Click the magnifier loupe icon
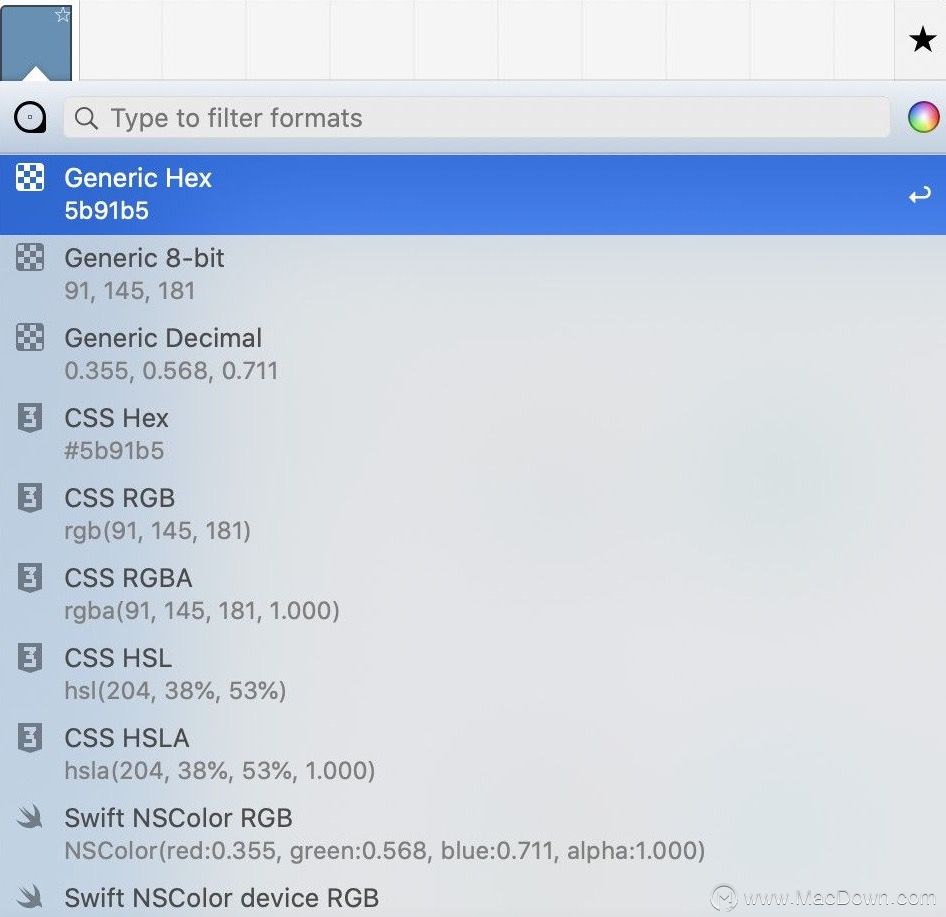The height and width of the screenshot is (917, 946). click(x=30, y=117)
